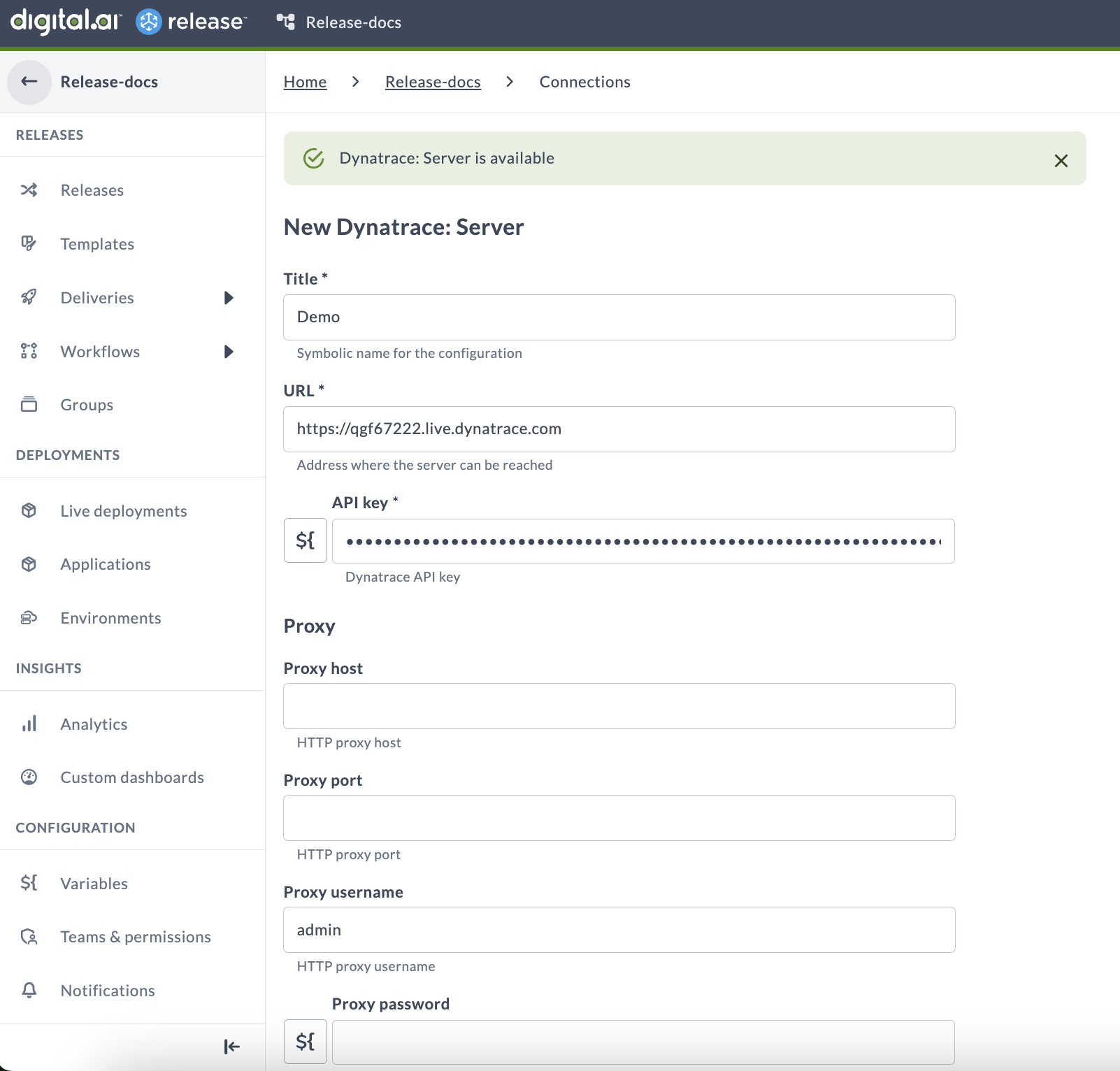Click into the masked API key field
1120x1071 pixels.
(643, 541)
